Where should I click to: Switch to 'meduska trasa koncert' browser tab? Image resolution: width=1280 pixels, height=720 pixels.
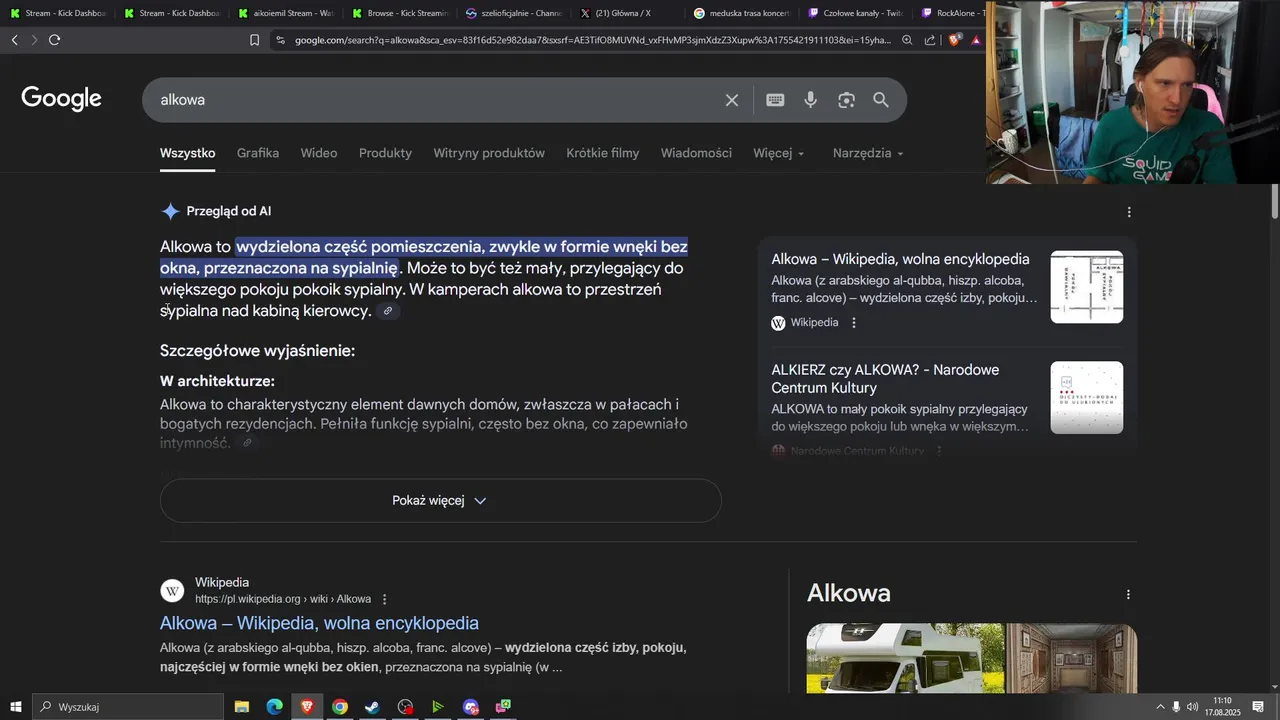point(741,13)
